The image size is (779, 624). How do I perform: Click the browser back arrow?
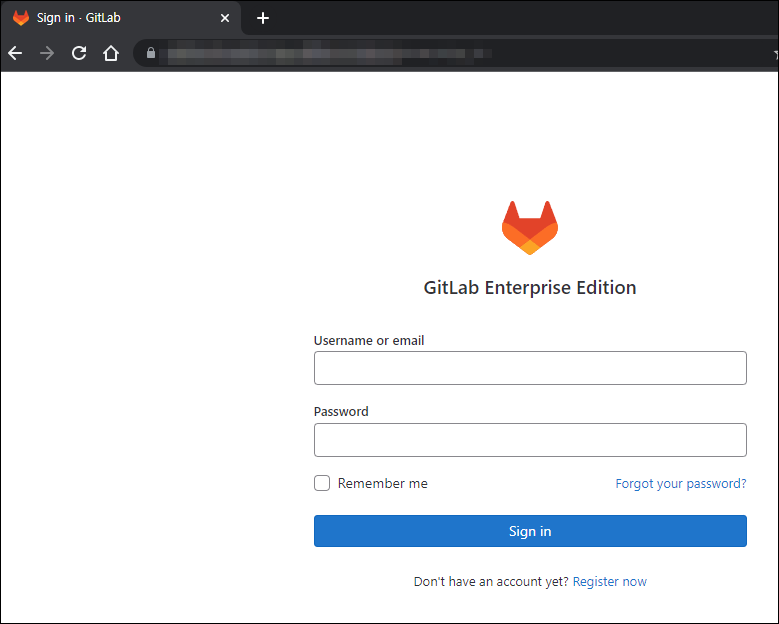[x=15, y=53]
